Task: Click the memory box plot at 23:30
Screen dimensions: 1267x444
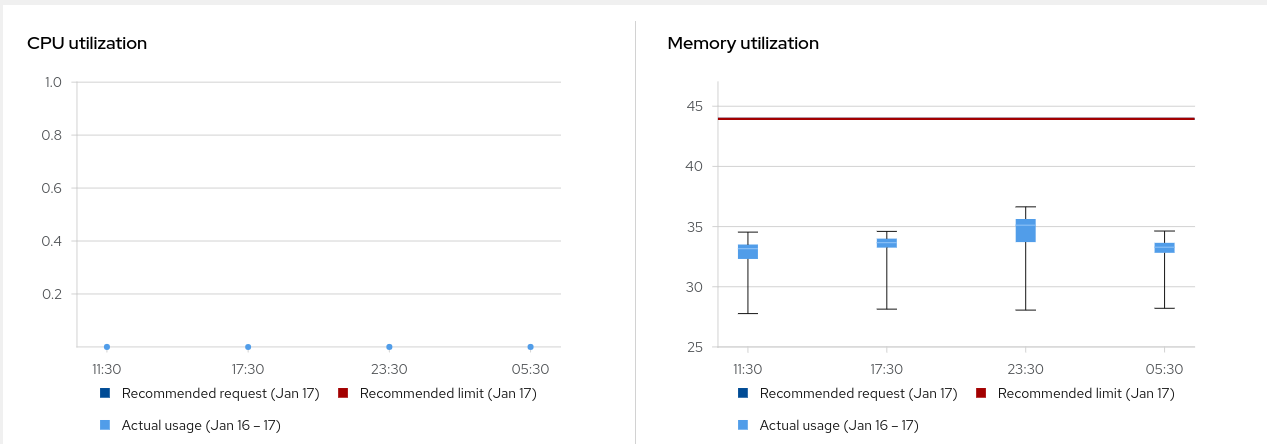Action: (1025, 230)
